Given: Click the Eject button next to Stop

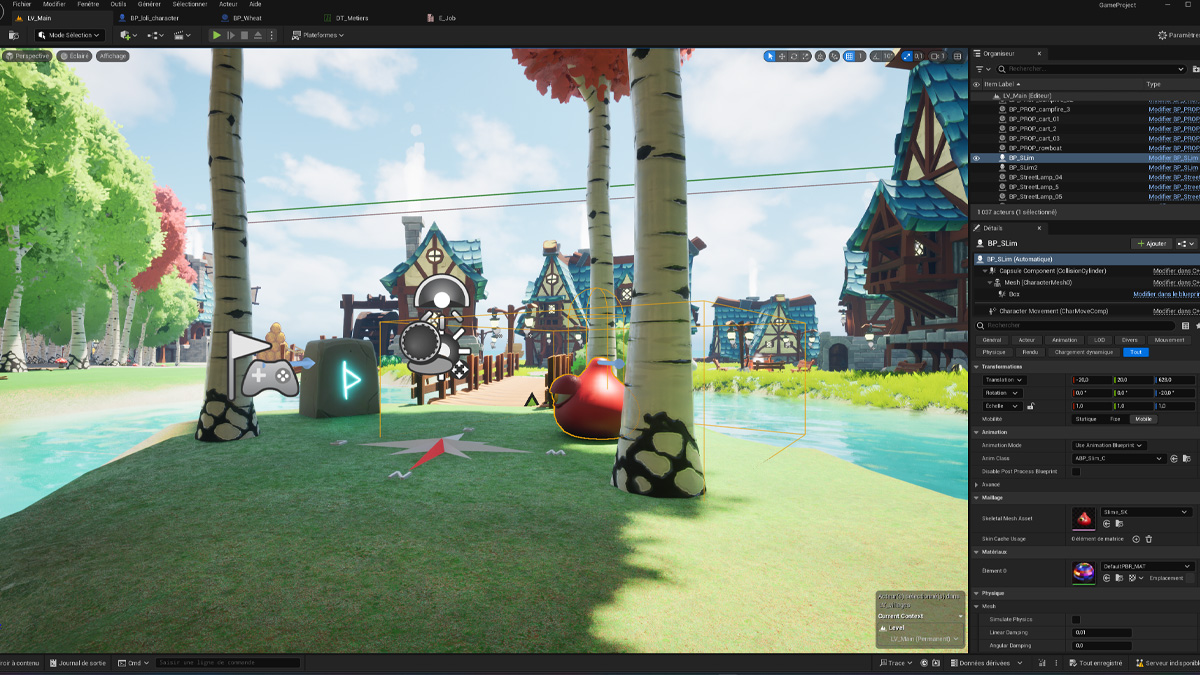Looking at the screenshot, I should point(258,35).
